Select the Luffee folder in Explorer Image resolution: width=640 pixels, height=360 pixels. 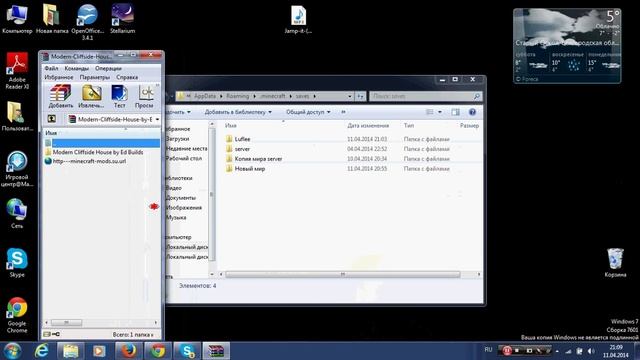pyautogui.click(x=242, y=139)
